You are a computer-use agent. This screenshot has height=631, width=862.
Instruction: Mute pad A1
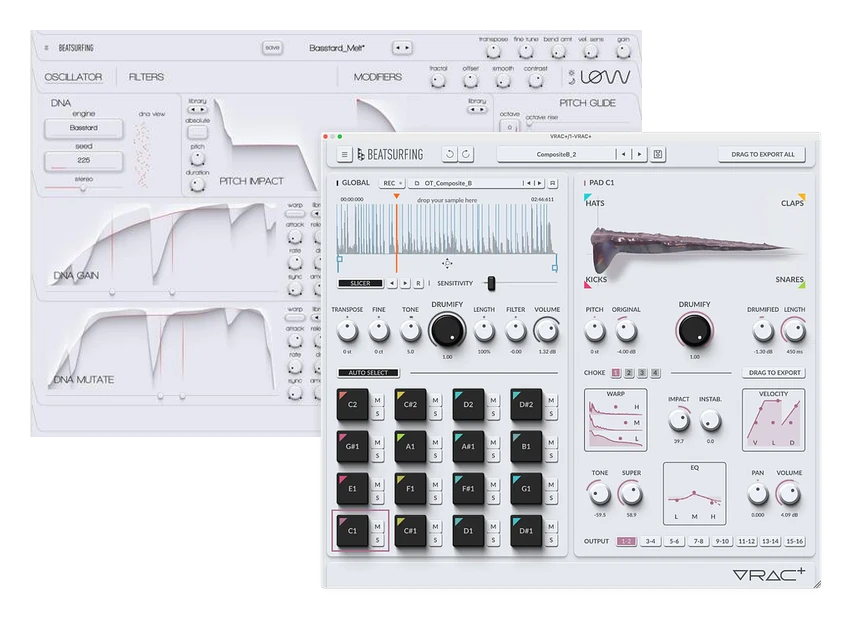pyautogui.click(x=435, y=442)
